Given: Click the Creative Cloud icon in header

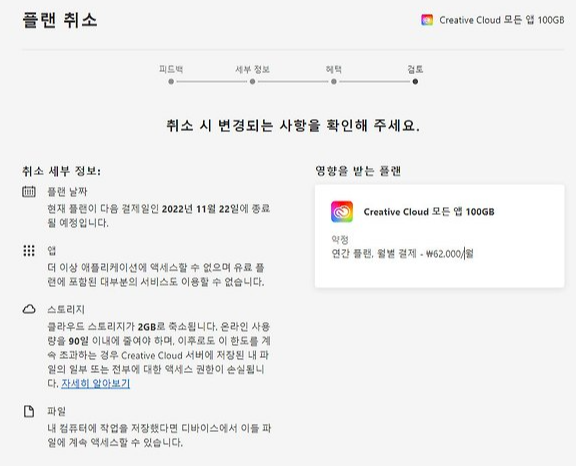Looking at the screenshot, I should click(x=427, y=20).
